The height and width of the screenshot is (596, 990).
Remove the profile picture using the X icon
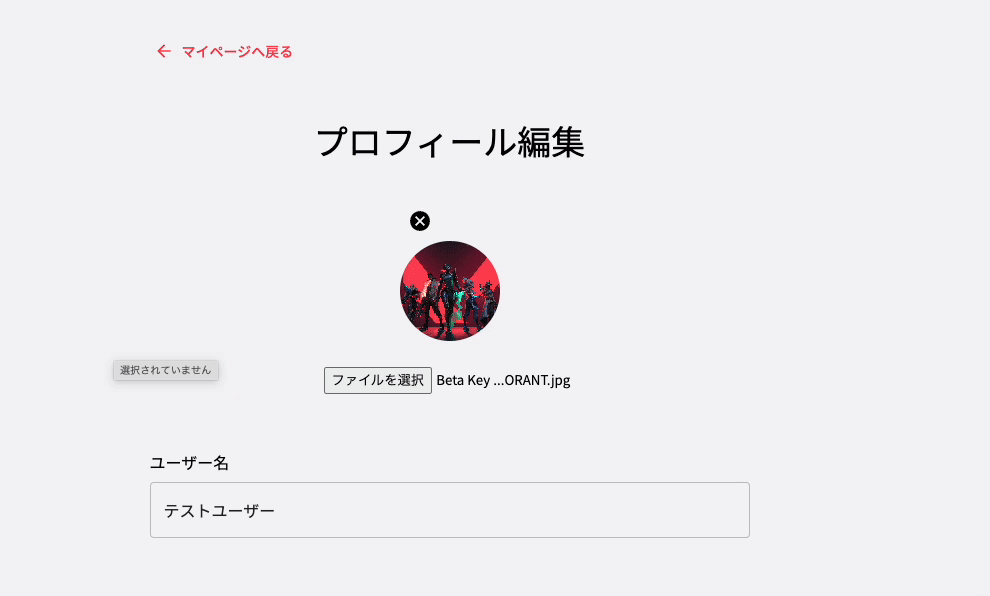(x=420, y=221)
